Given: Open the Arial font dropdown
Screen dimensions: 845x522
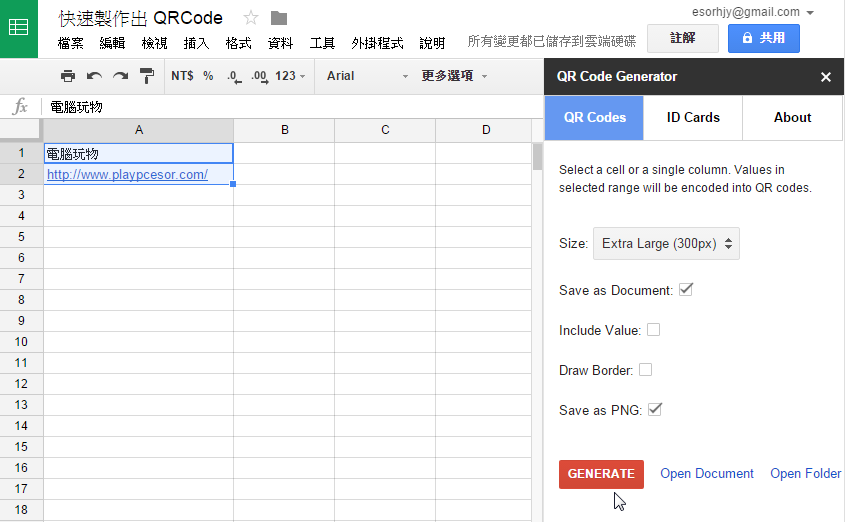Looking at the screenshot, I should click(x=367, y=76).
